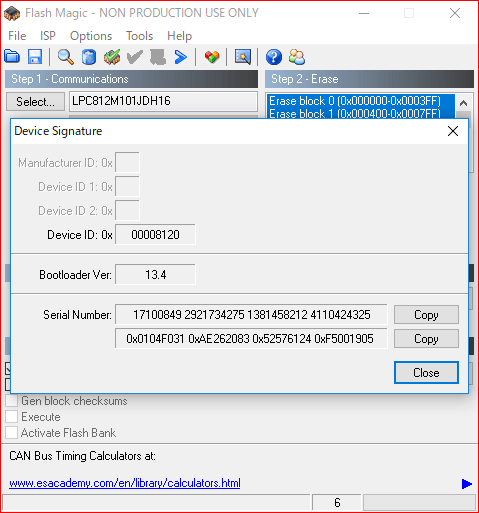Screen dimensions: 479x513
Task: Click the blue Start arrow toolbar icon
Action: click(x=181, y=57)
